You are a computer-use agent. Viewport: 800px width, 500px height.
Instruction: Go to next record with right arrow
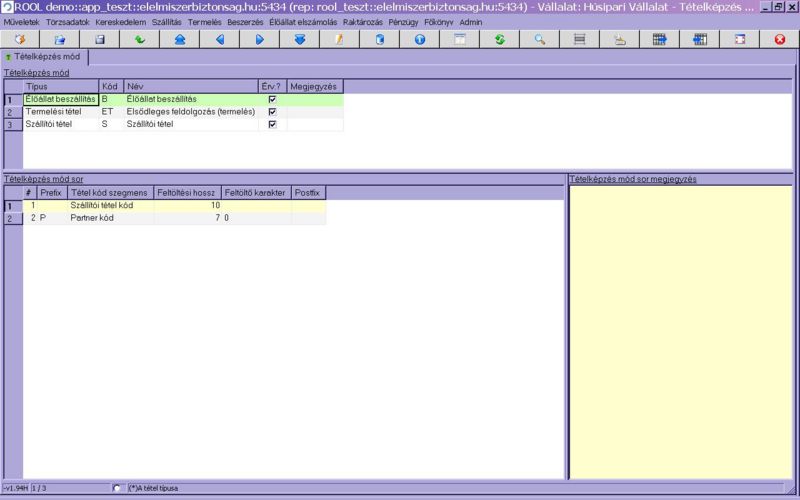pyautogui.click(x=259, y=40)
